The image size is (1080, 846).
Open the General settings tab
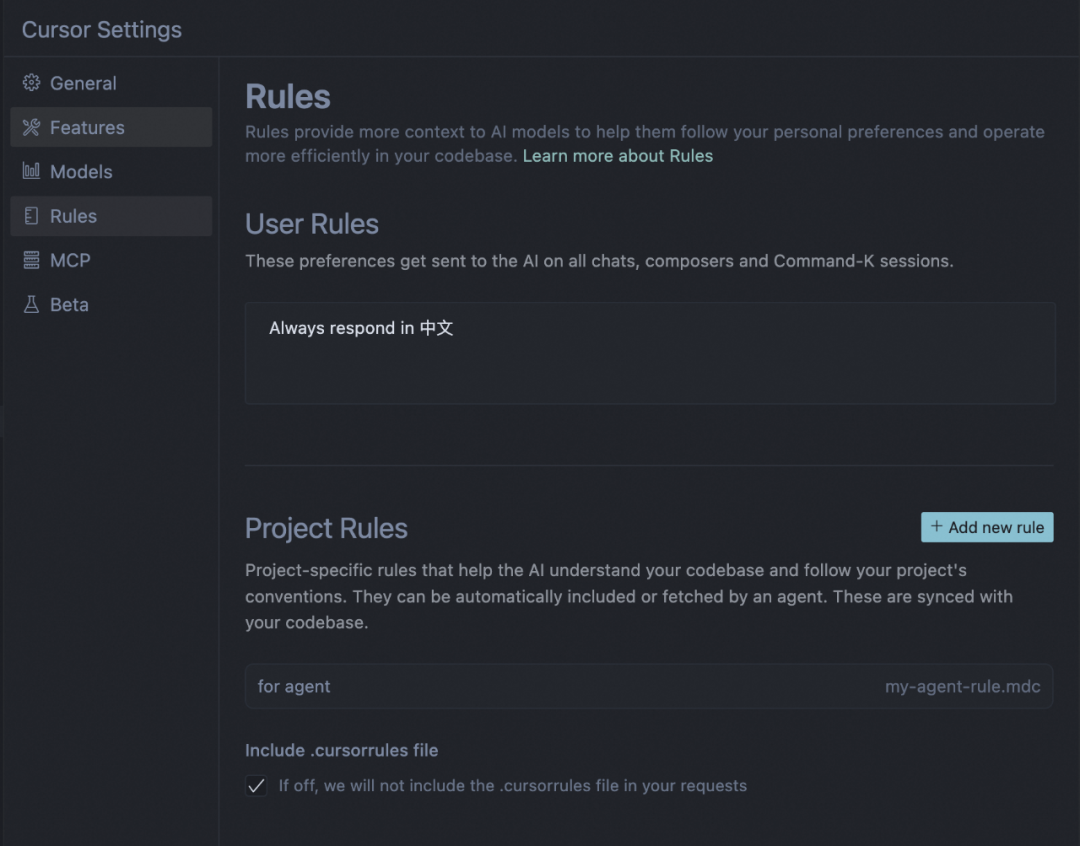[x=83, y=83]
